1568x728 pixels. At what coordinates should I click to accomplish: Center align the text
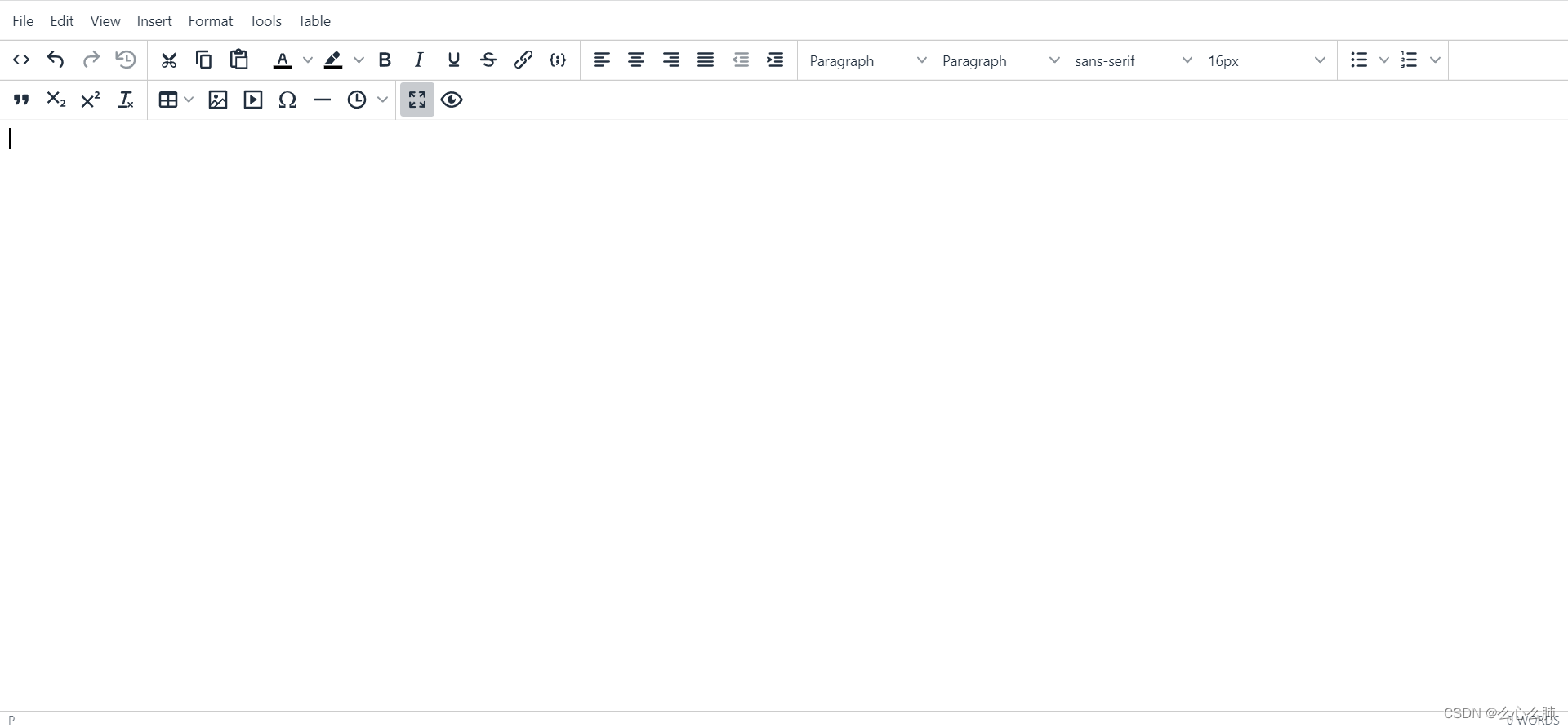coord(636,60)
